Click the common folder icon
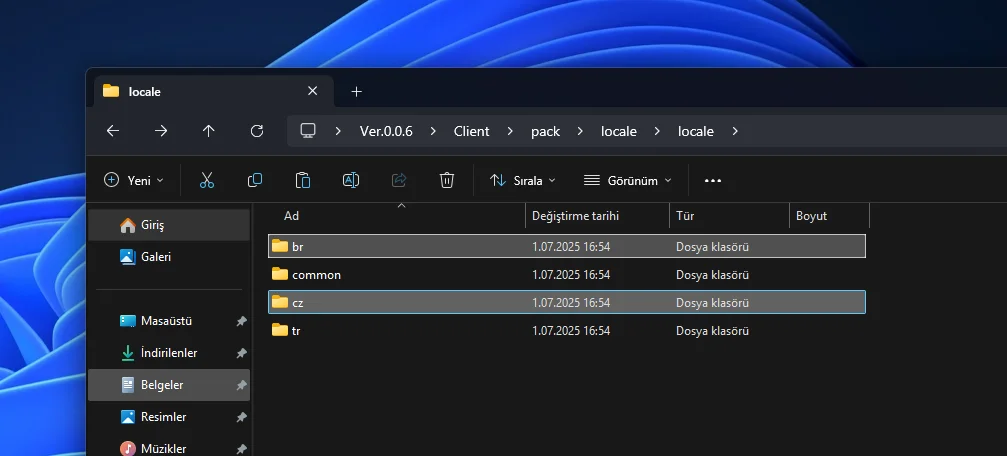The width and height of the screenshot is (1007, 456). (279, 274)
